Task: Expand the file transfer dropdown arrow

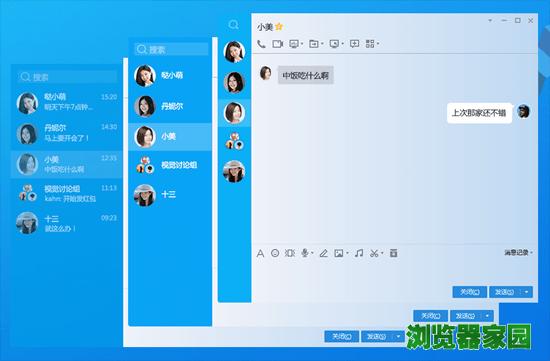Action: [x=322, y=44]
